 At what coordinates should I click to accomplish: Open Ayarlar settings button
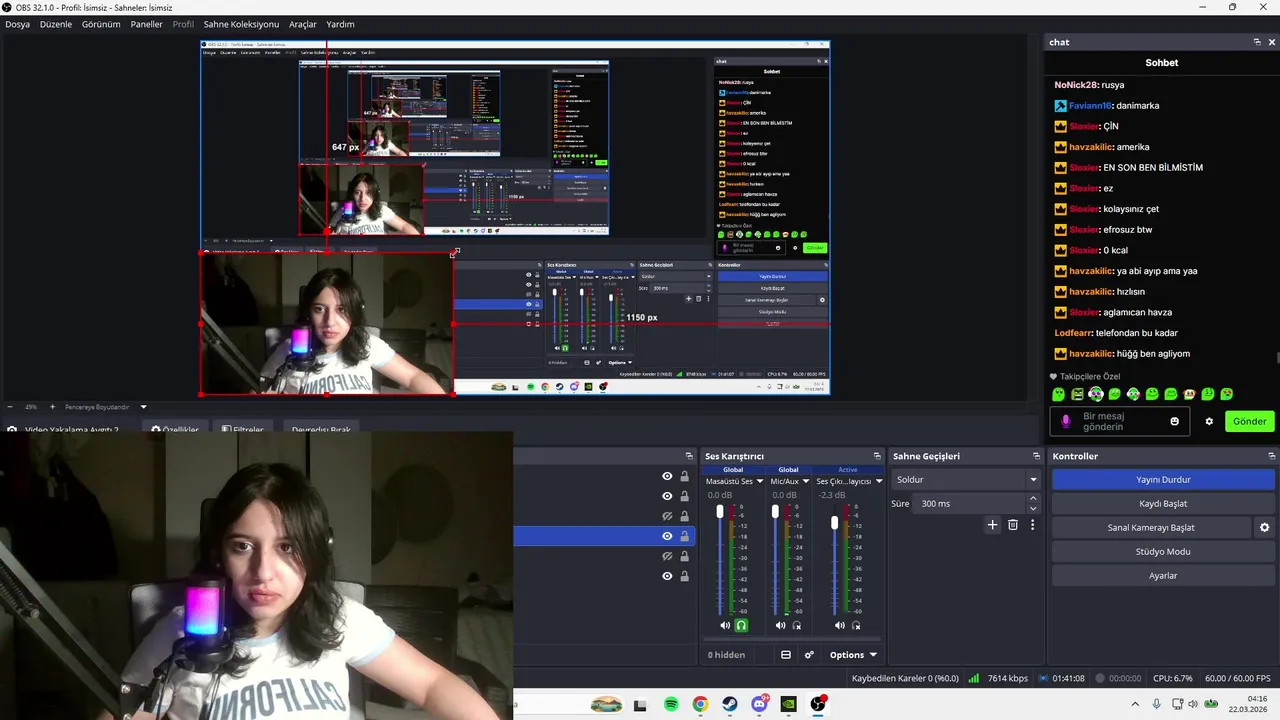[x=1163, y=576]
